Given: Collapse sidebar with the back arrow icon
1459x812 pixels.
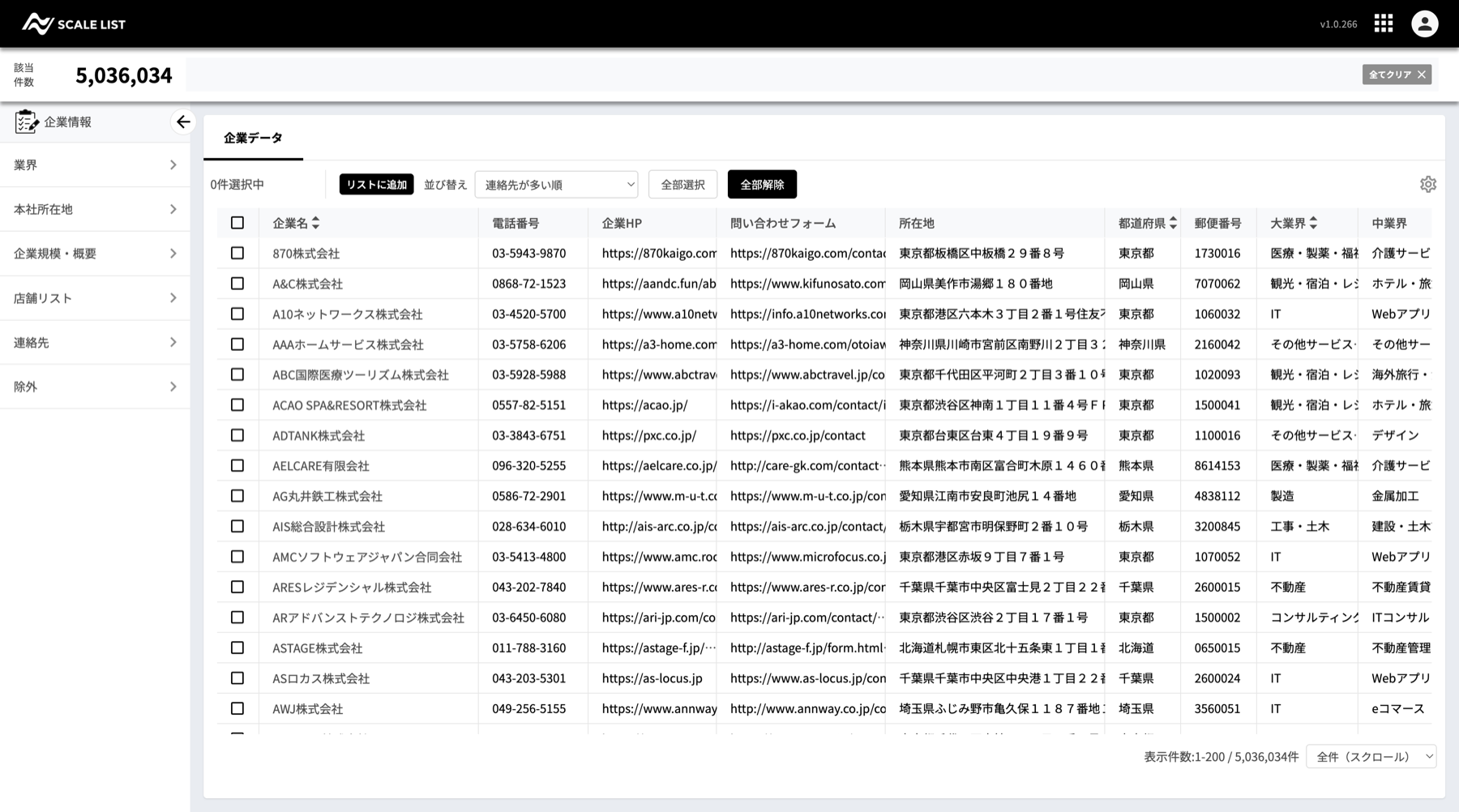Looking at the screenshot, I should click(183, 122).
